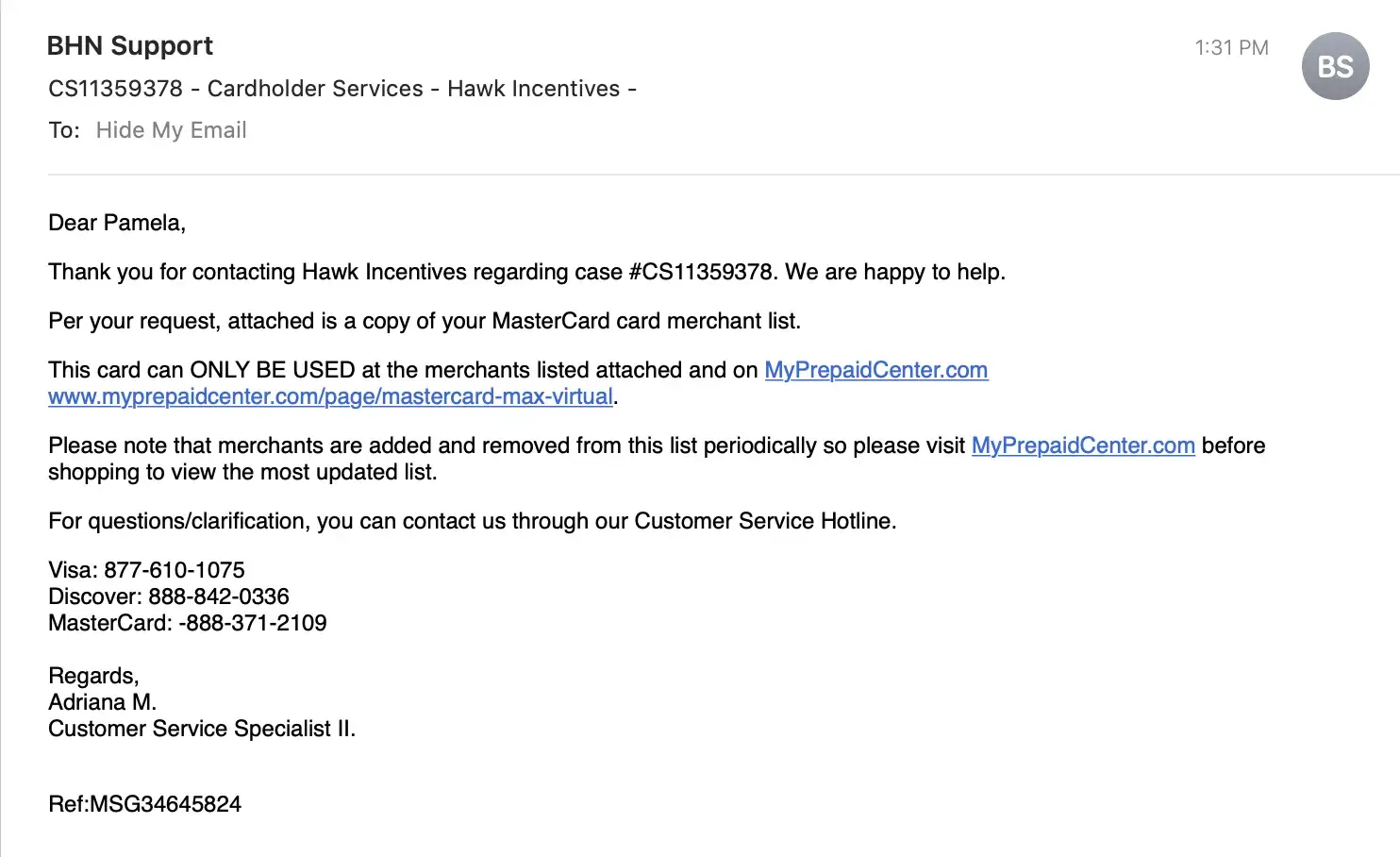Open MyPrepaidCenter.com link after "attached and on"
The width and height of the screenshot is (1400, 857).
click(x=875, y=370)
